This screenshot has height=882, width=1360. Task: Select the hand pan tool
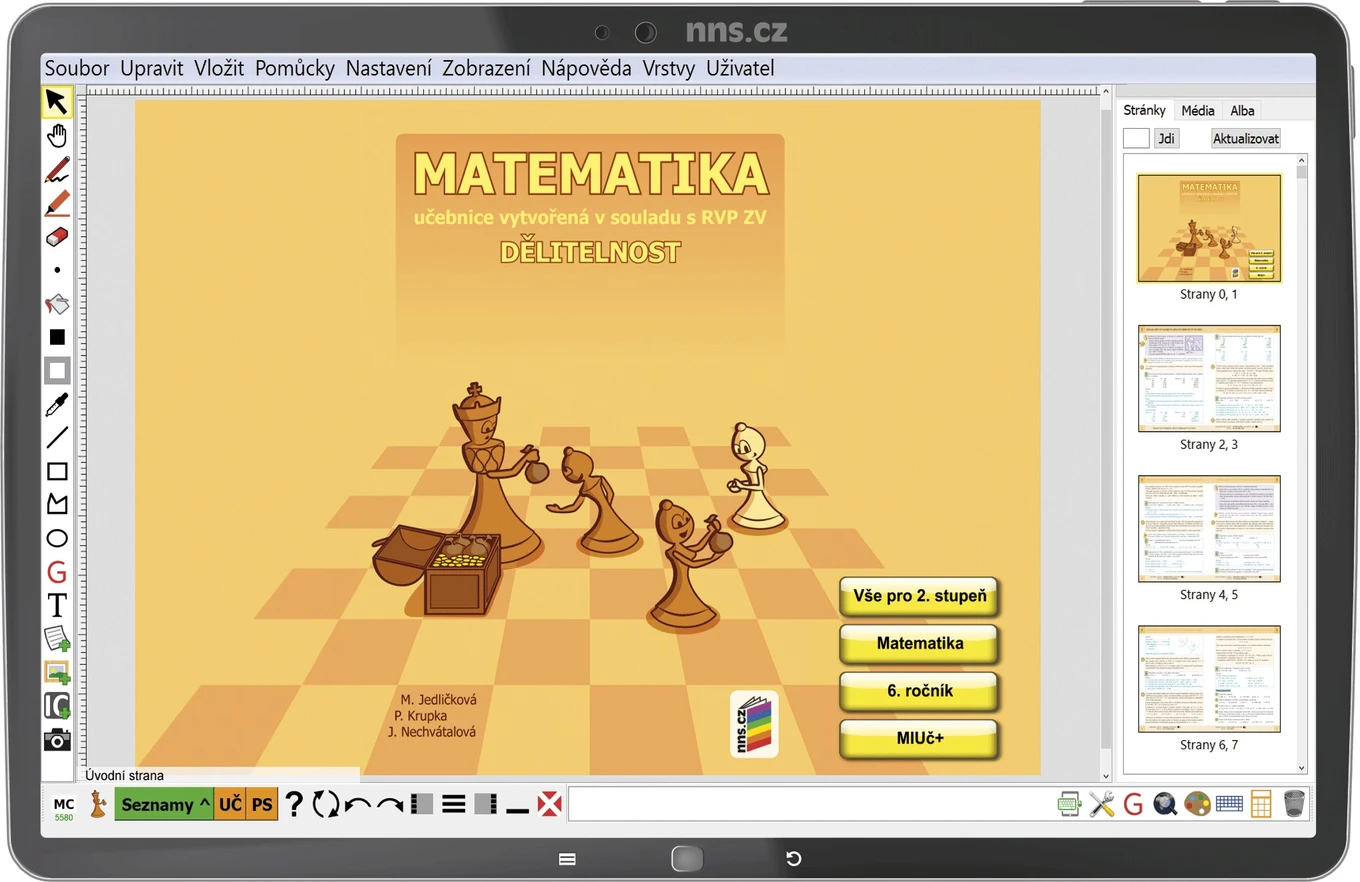[57, 136]
